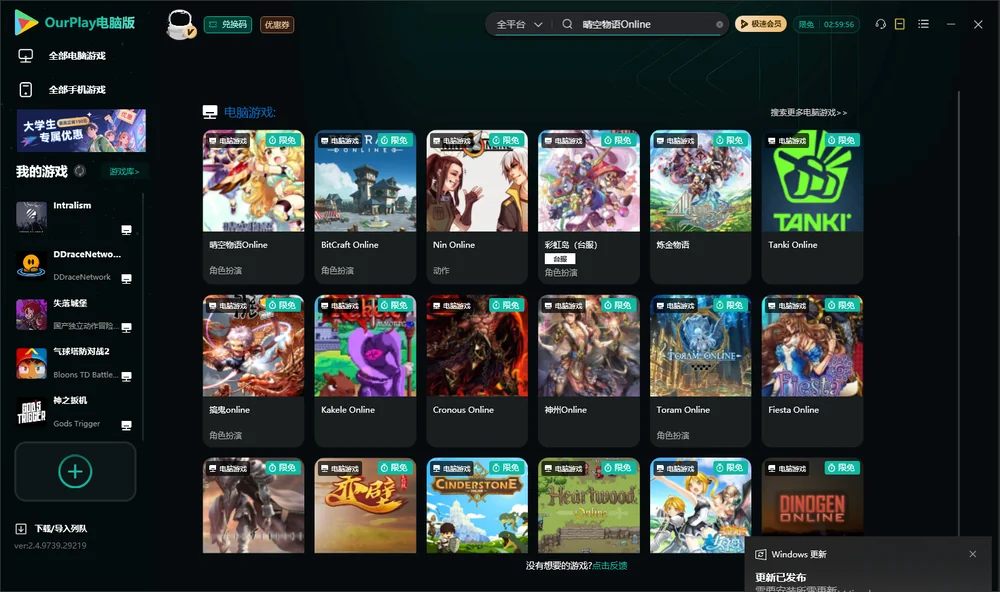Open the BitCraft Online game card
1000x592 pixels.
(x=365, y=207)
